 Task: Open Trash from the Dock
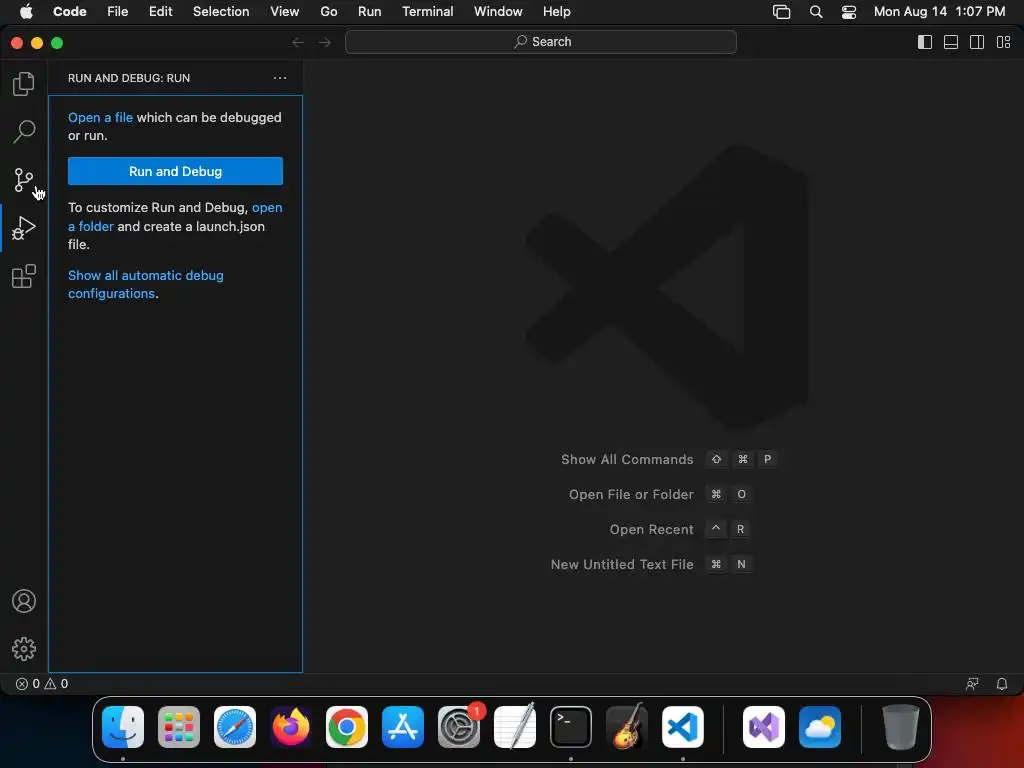pyautogui.click(x=901, y=727)
